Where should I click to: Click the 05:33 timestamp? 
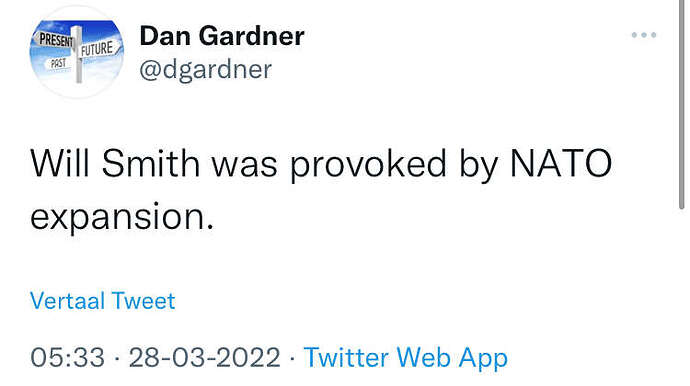click(x=68, y=357)
